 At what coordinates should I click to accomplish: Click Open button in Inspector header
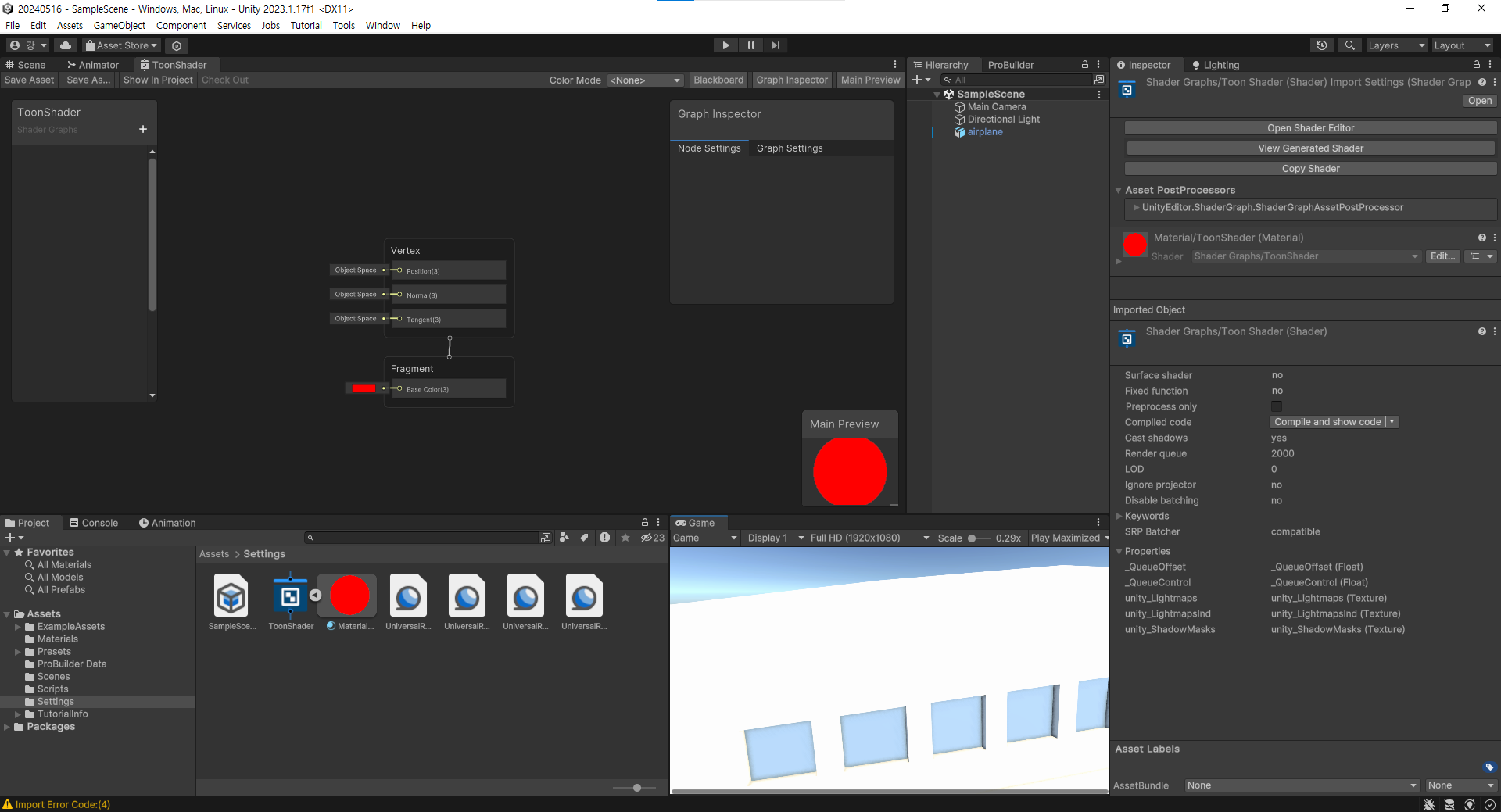1479,101
